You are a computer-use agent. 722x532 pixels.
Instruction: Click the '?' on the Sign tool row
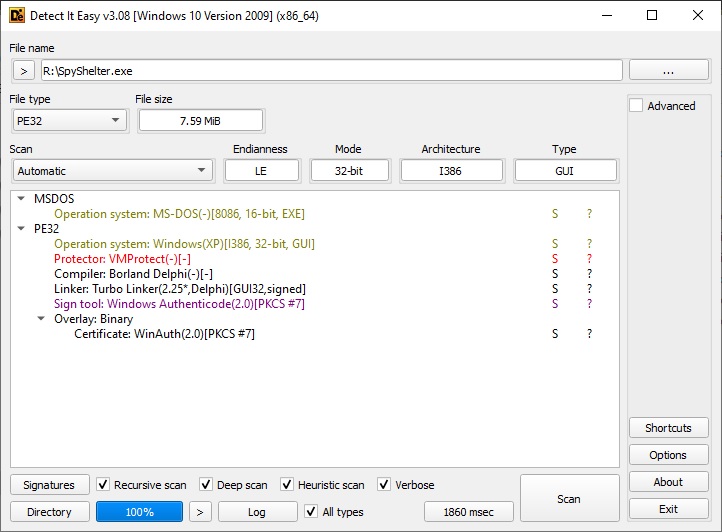pos(589,304)
